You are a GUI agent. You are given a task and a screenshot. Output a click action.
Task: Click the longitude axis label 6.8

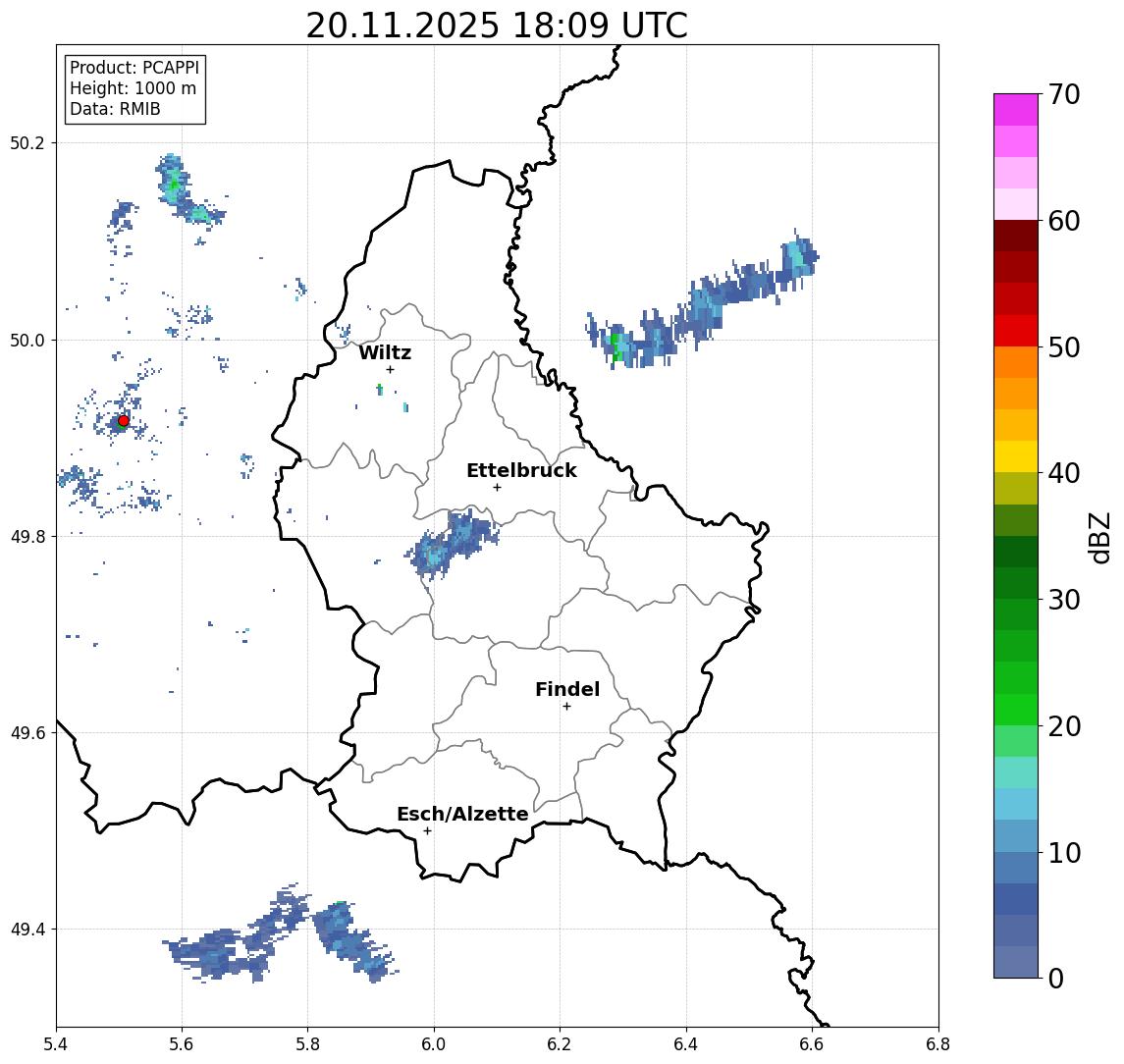point(938,1044)
